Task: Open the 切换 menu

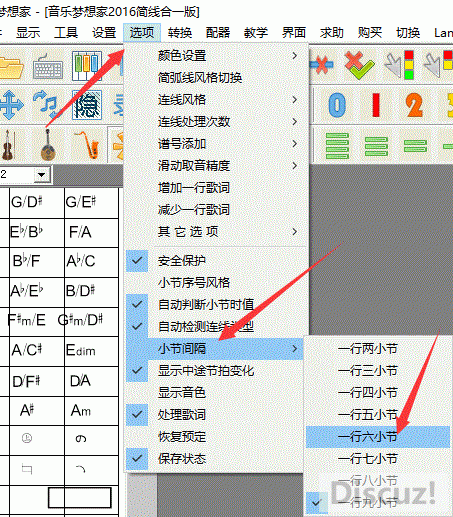Action: (408, 33)
